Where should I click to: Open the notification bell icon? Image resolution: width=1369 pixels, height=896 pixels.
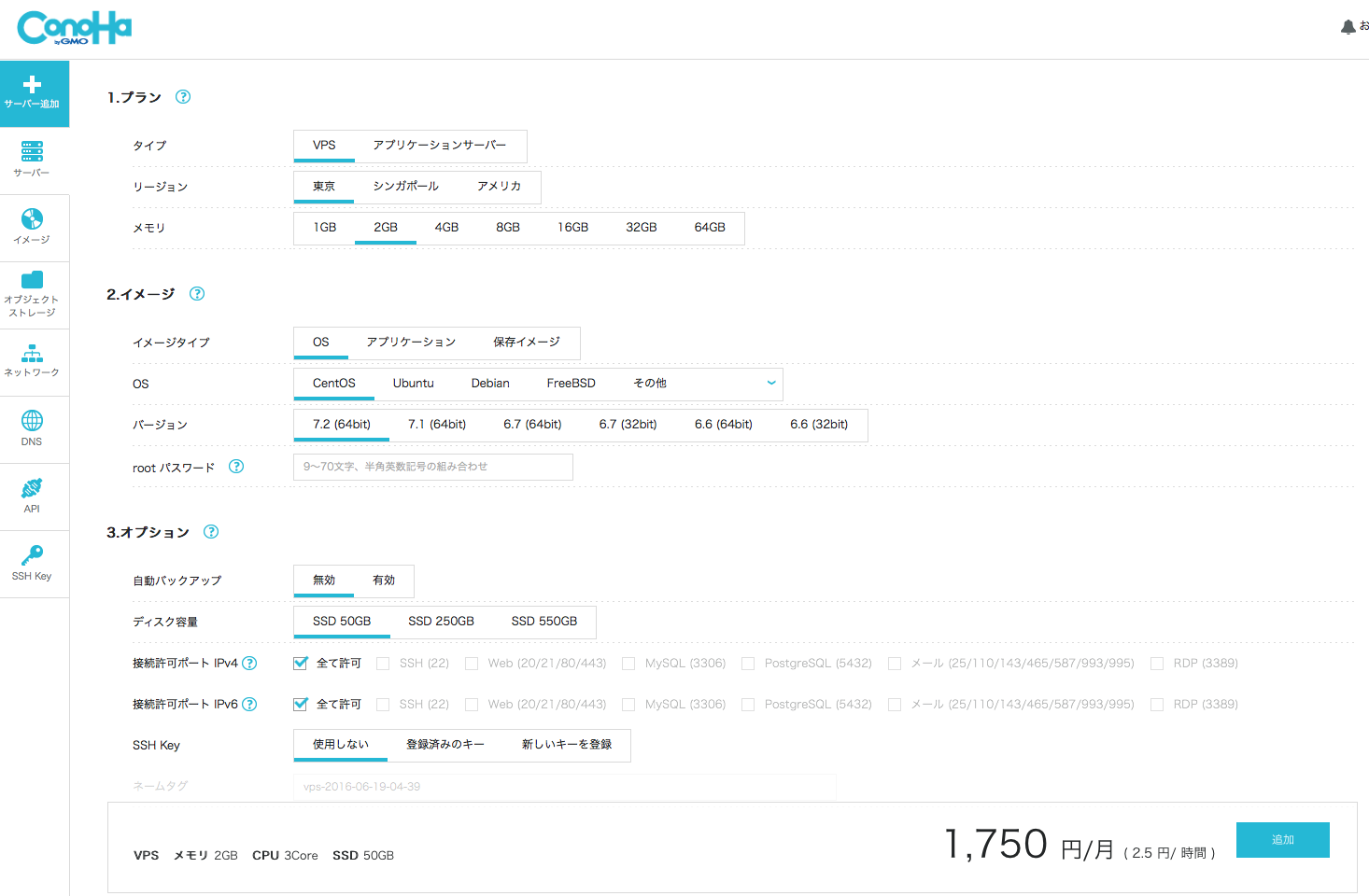(x=1348, y=27)
